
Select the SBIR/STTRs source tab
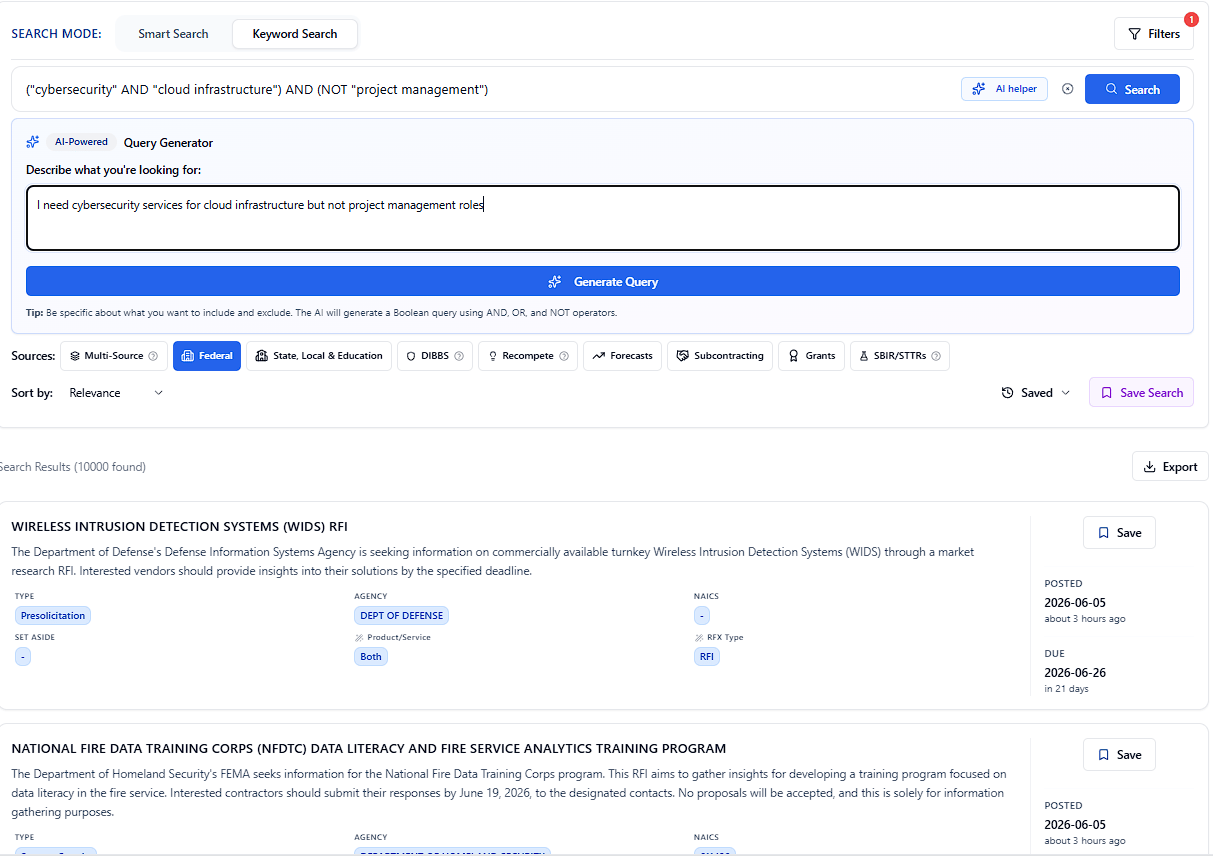pyautogui.click(x=899, y=356)
